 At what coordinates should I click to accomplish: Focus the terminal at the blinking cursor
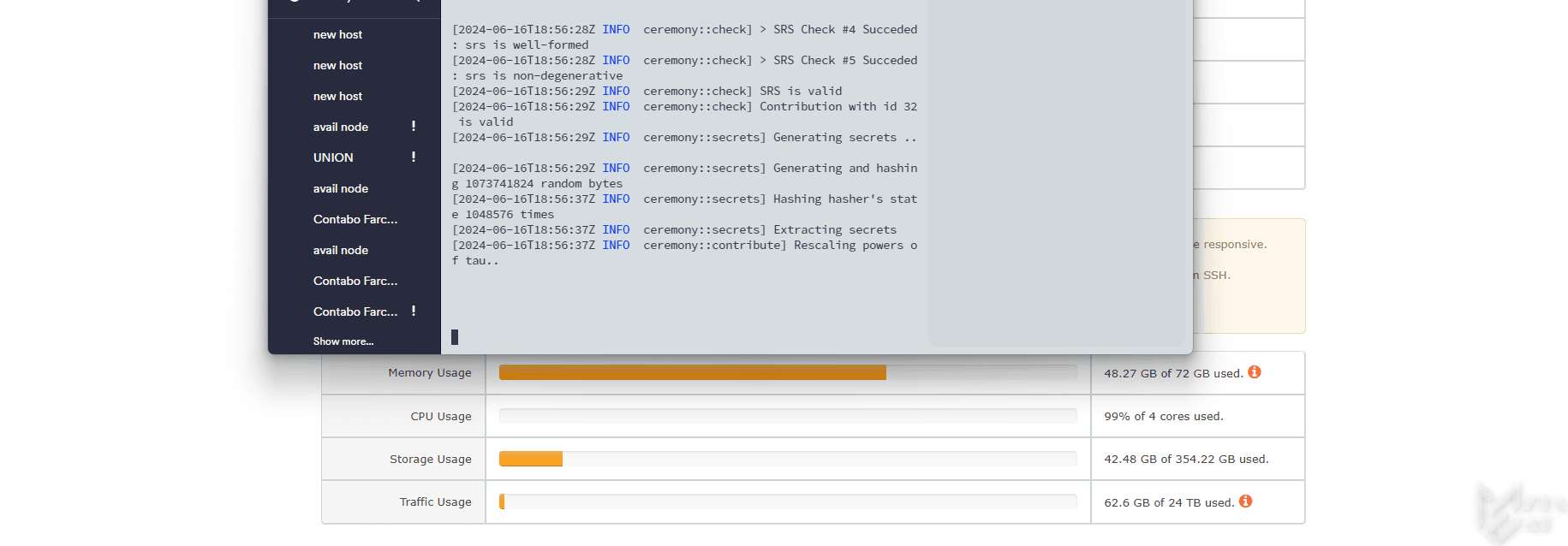pyautogui.click(x=455, y=337)
